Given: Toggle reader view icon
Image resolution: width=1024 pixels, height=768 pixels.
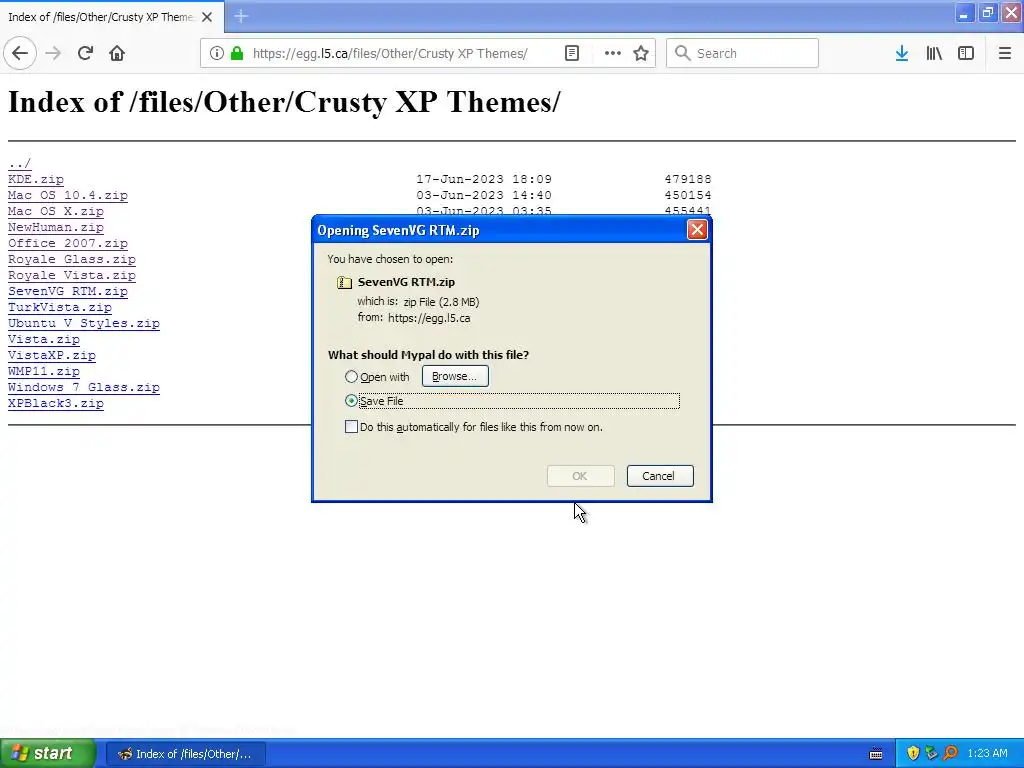Looking at the screenshot, I should [x=571, y=53].
